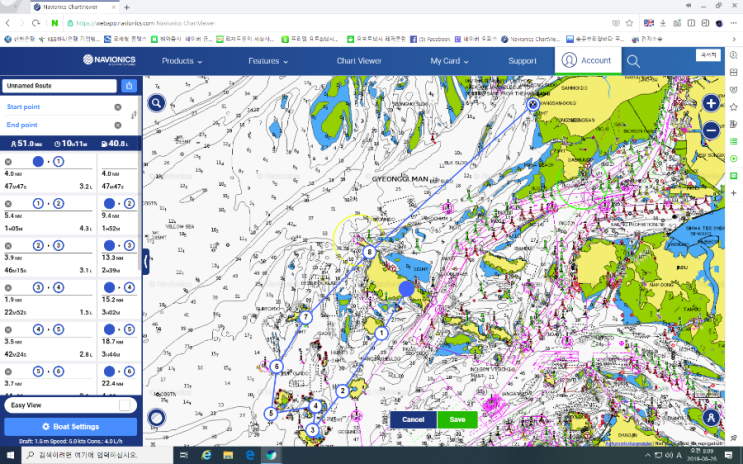Clear the Start point with its X icon

pyautogui.click(x=118, y=107)
